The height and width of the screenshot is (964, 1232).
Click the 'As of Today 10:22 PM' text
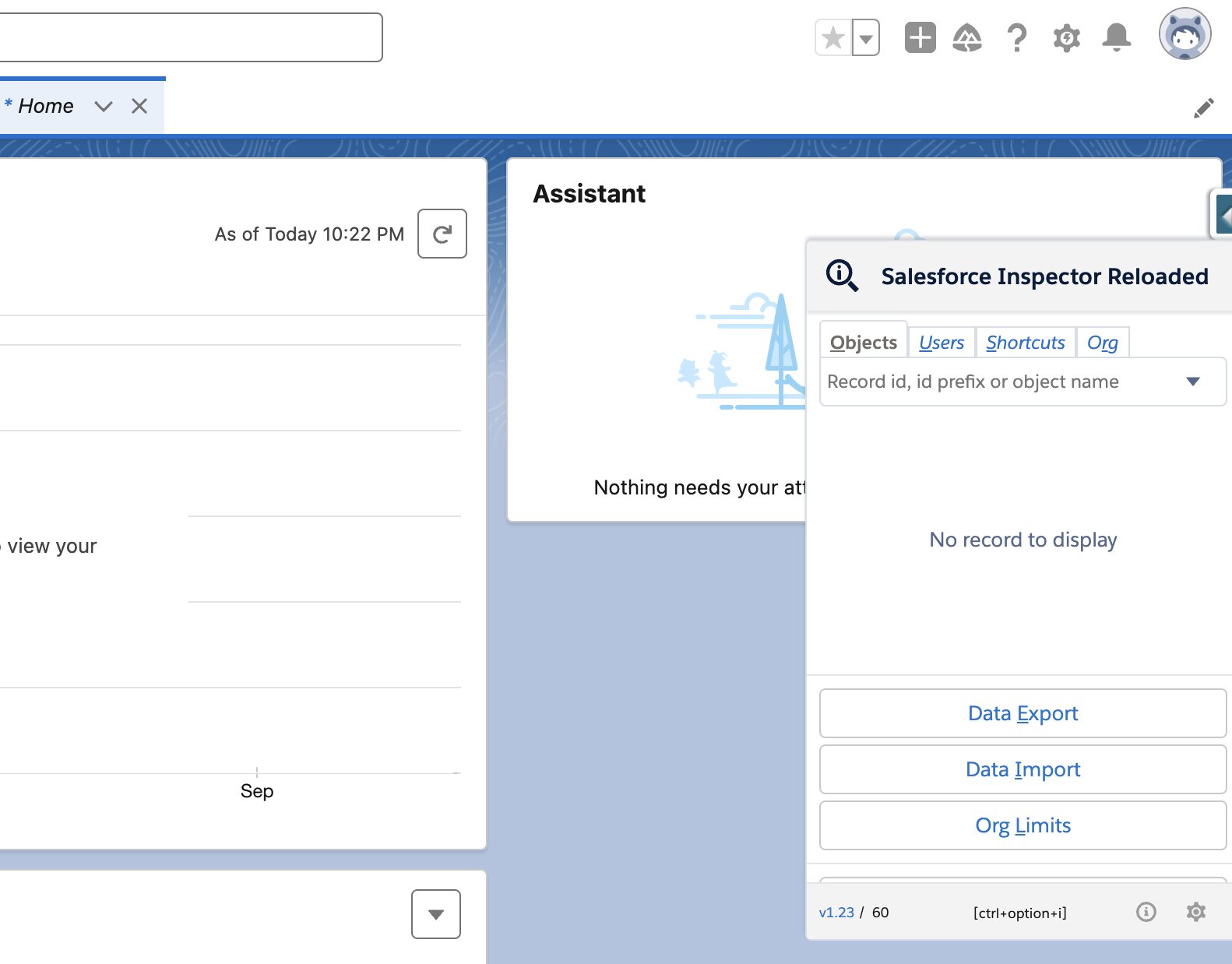click(x=310, y=234)
